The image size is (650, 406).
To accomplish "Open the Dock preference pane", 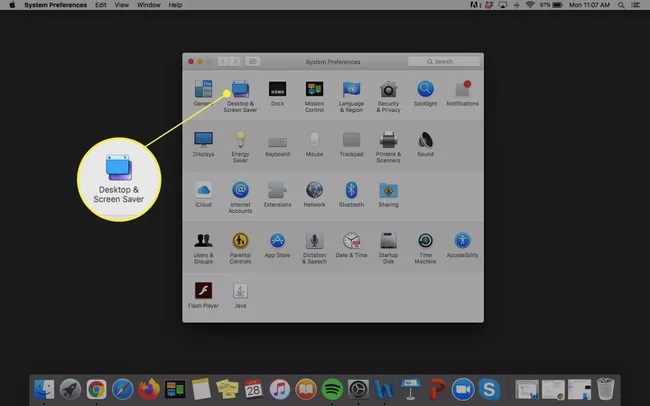I will coord(277,93).
